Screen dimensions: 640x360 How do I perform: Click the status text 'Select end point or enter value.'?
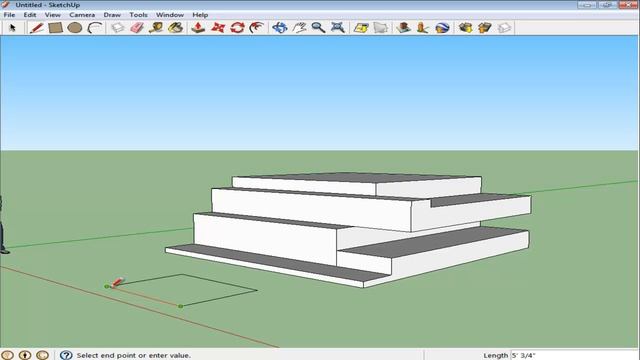point(133,356)
